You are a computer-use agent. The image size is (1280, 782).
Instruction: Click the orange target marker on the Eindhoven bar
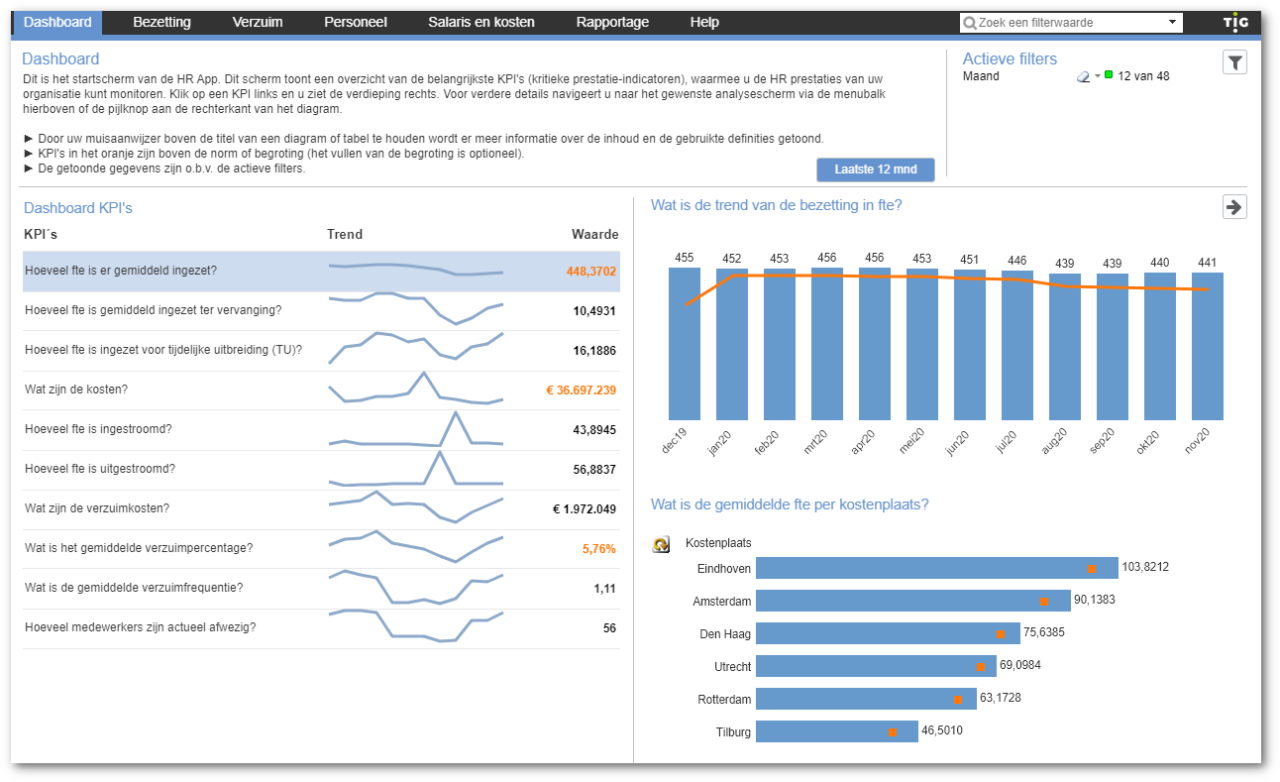1091,567
